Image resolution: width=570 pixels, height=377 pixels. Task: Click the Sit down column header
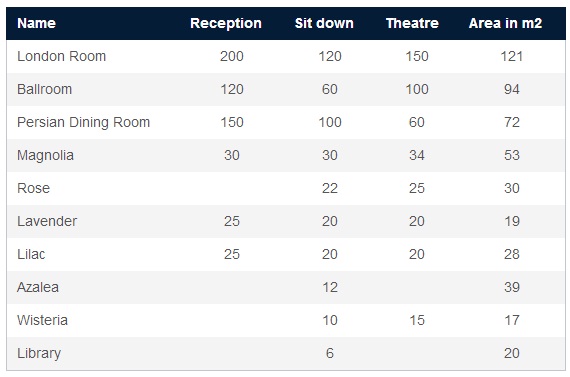(x=324, y=23)
